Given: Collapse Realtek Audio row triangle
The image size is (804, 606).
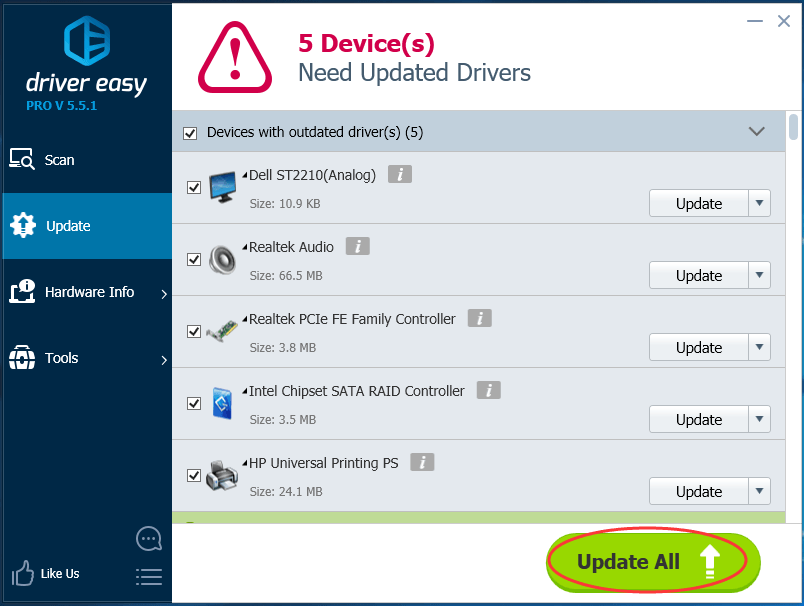Looking at the screenshot, I should [x=245, y=247].
